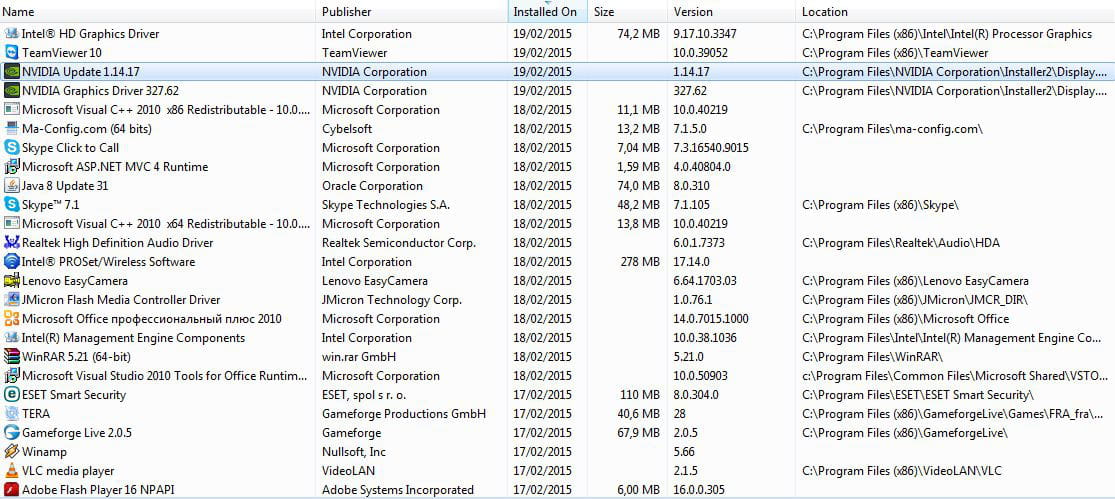Click the Microsoft Office 2010 icon
1115x499 pixels.
coord(11,318)
